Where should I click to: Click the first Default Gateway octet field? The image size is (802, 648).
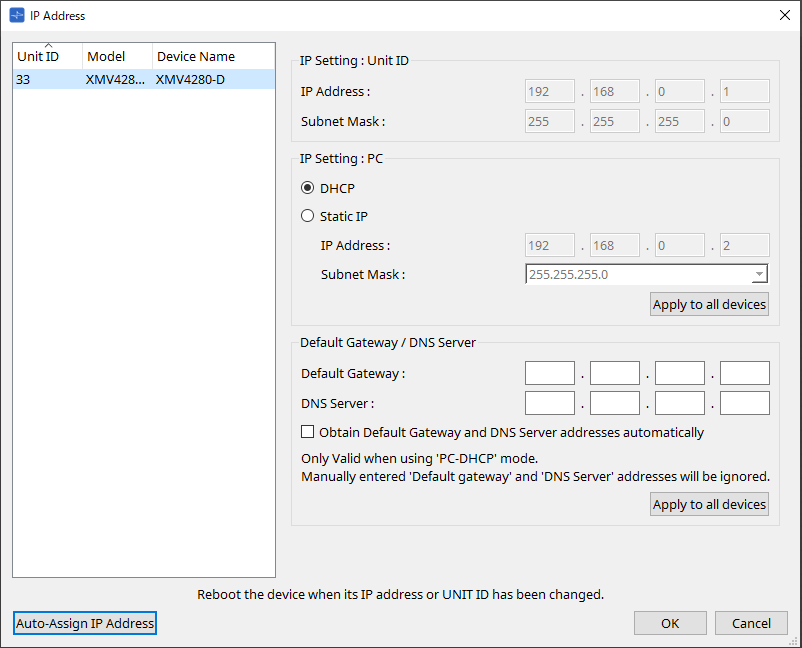tap(550, 373)
